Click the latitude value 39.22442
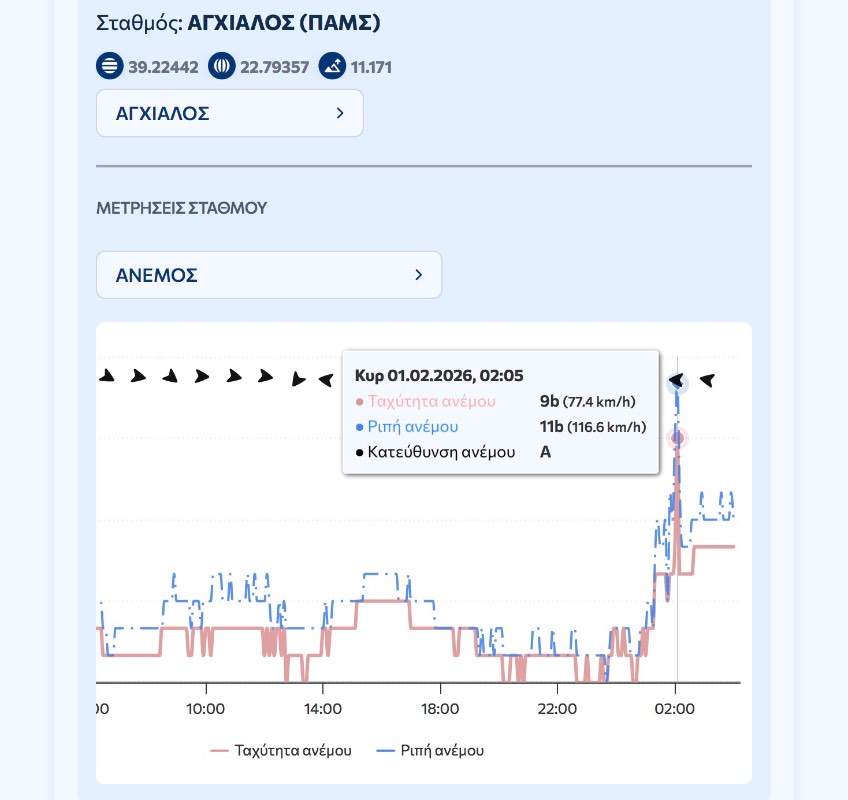 coord(163,68)
